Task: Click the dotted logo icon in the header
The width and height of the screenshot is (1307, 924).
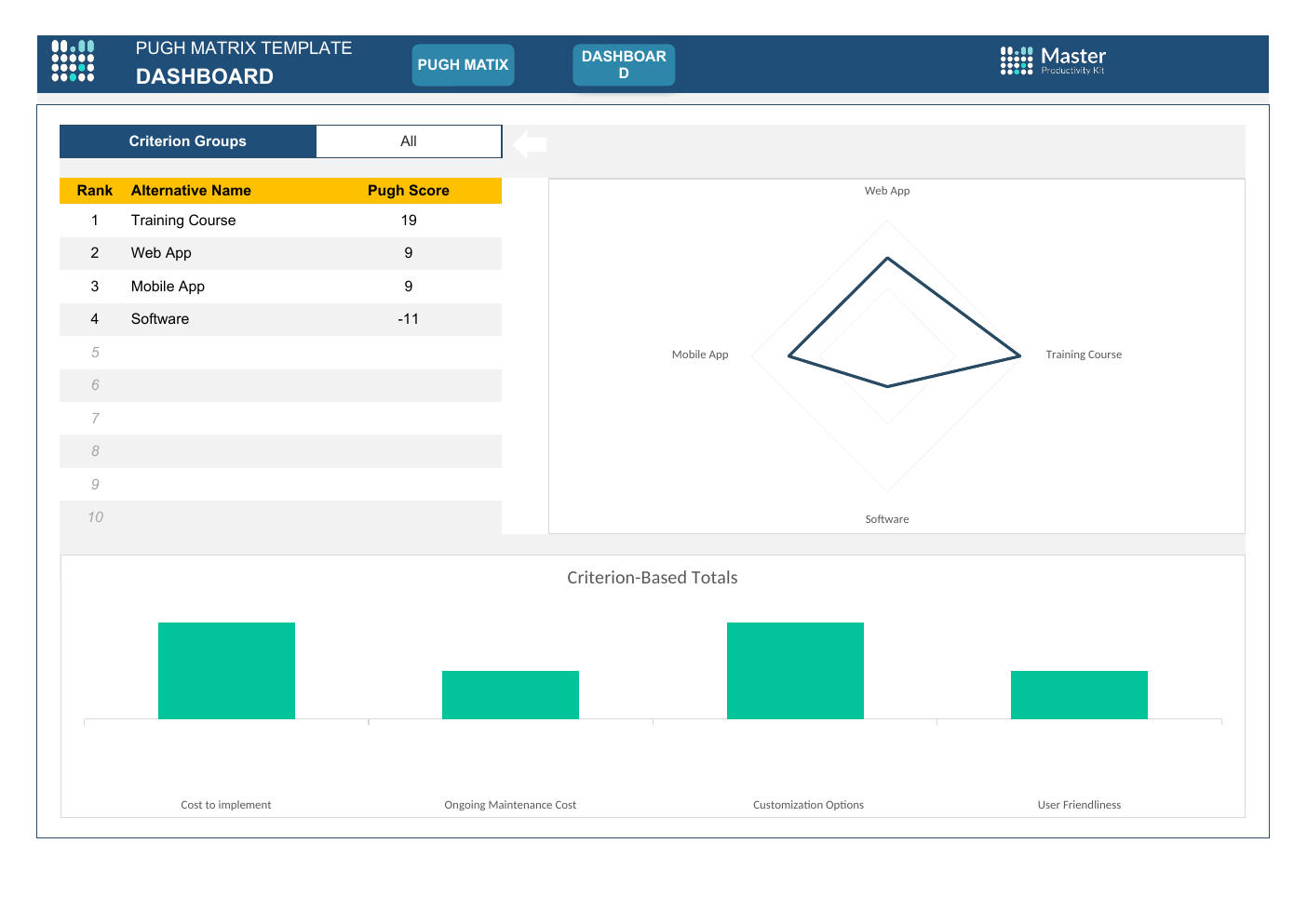Action: (73, 60)
